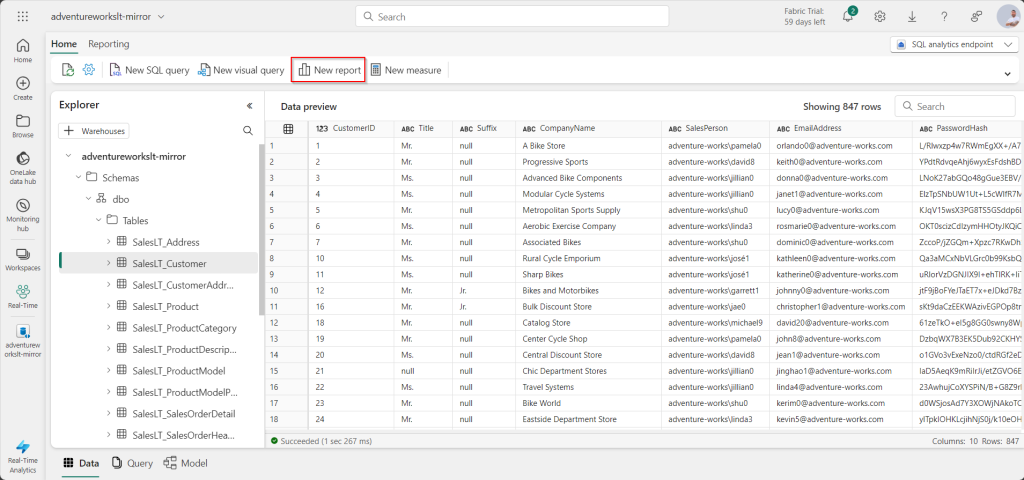The width and height of the screenshot is (1024, 480).
Task: Switch to Home ribbon tab
Action: point(64,44)
